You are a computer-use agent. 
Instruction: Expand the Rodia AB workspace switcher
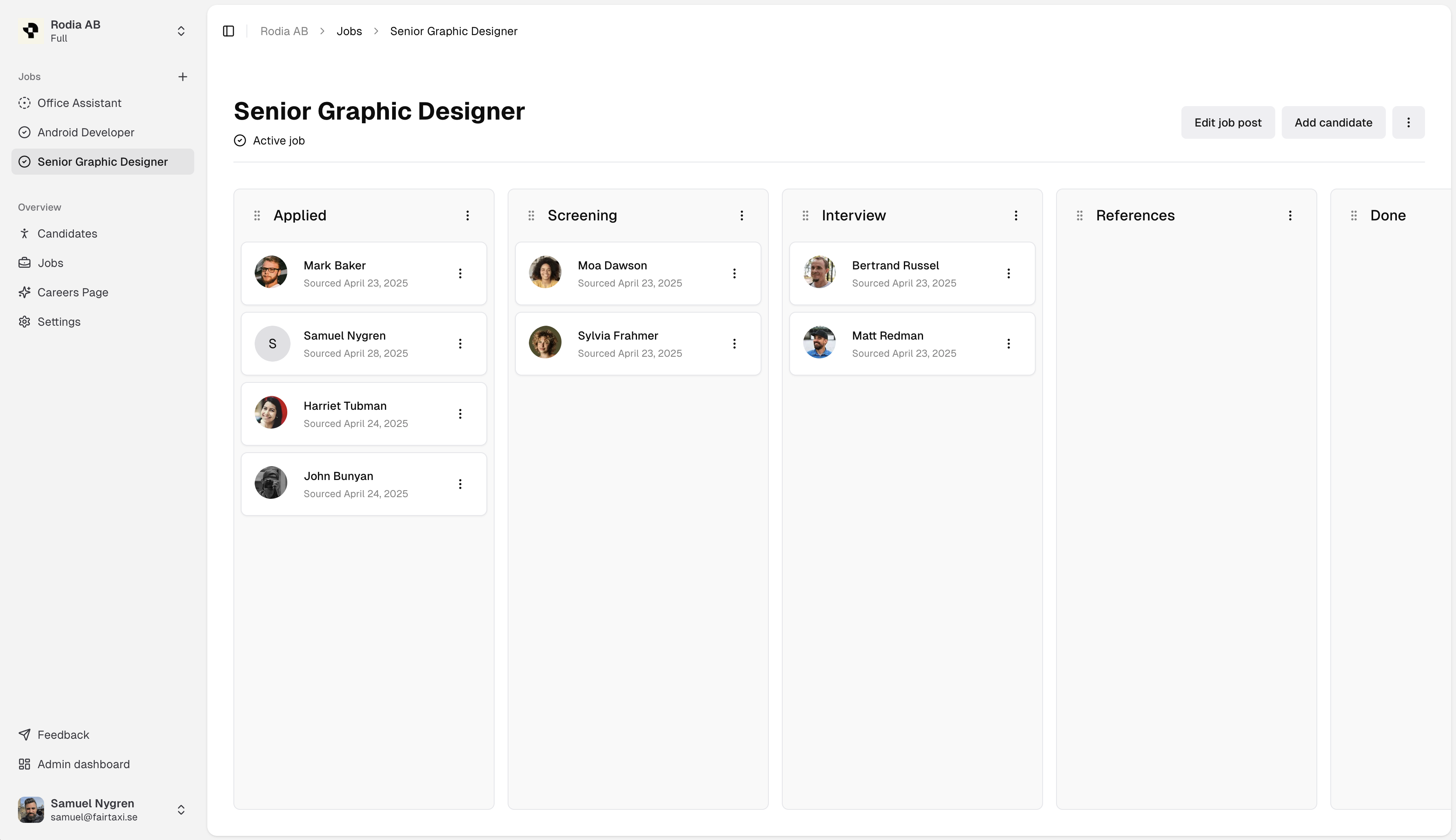(x=181, y=31)
